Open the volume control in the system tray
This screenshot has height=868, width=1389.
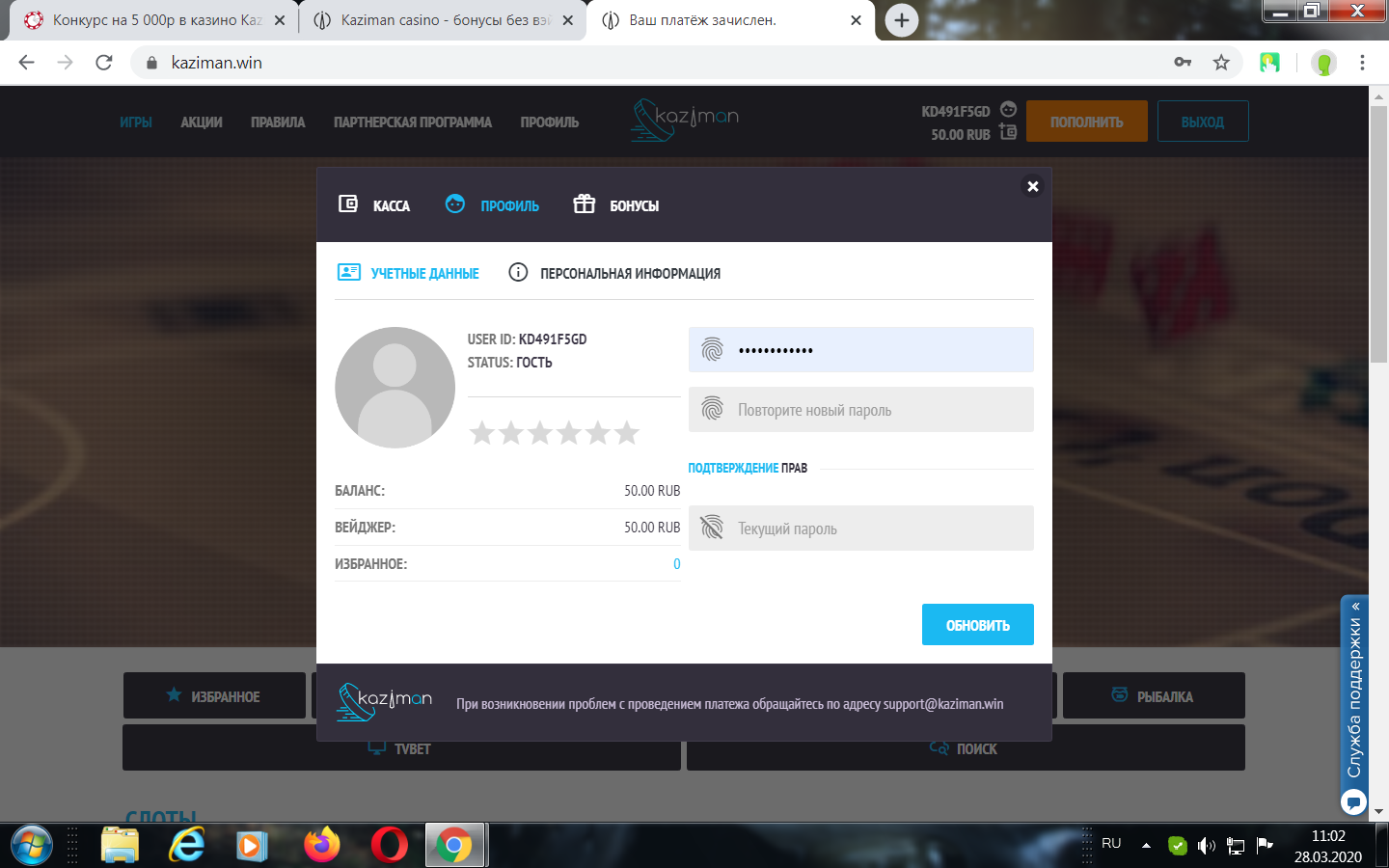[1206, 846]
